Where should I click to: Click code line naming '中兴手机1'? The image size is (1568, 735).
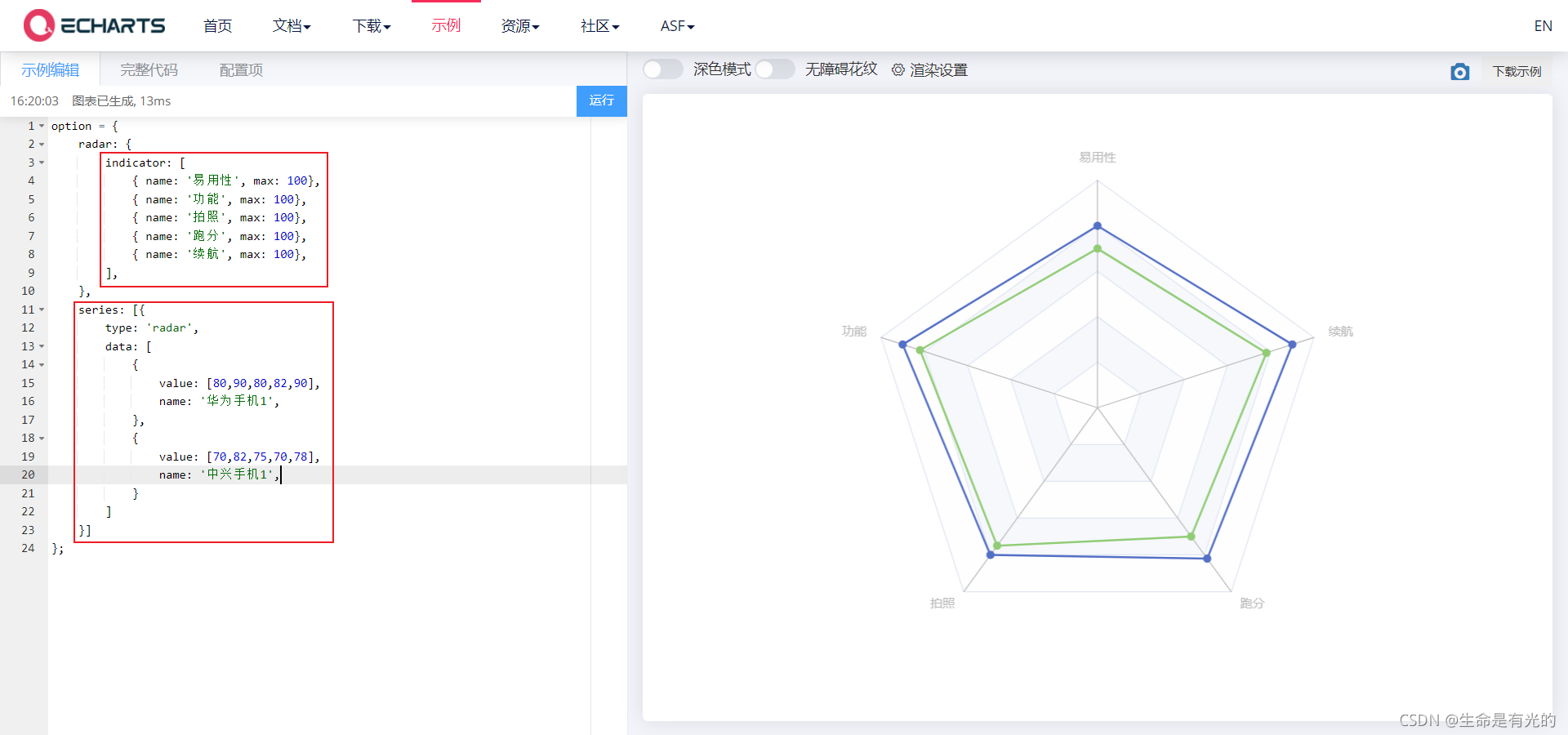click(x=219, y=474)
